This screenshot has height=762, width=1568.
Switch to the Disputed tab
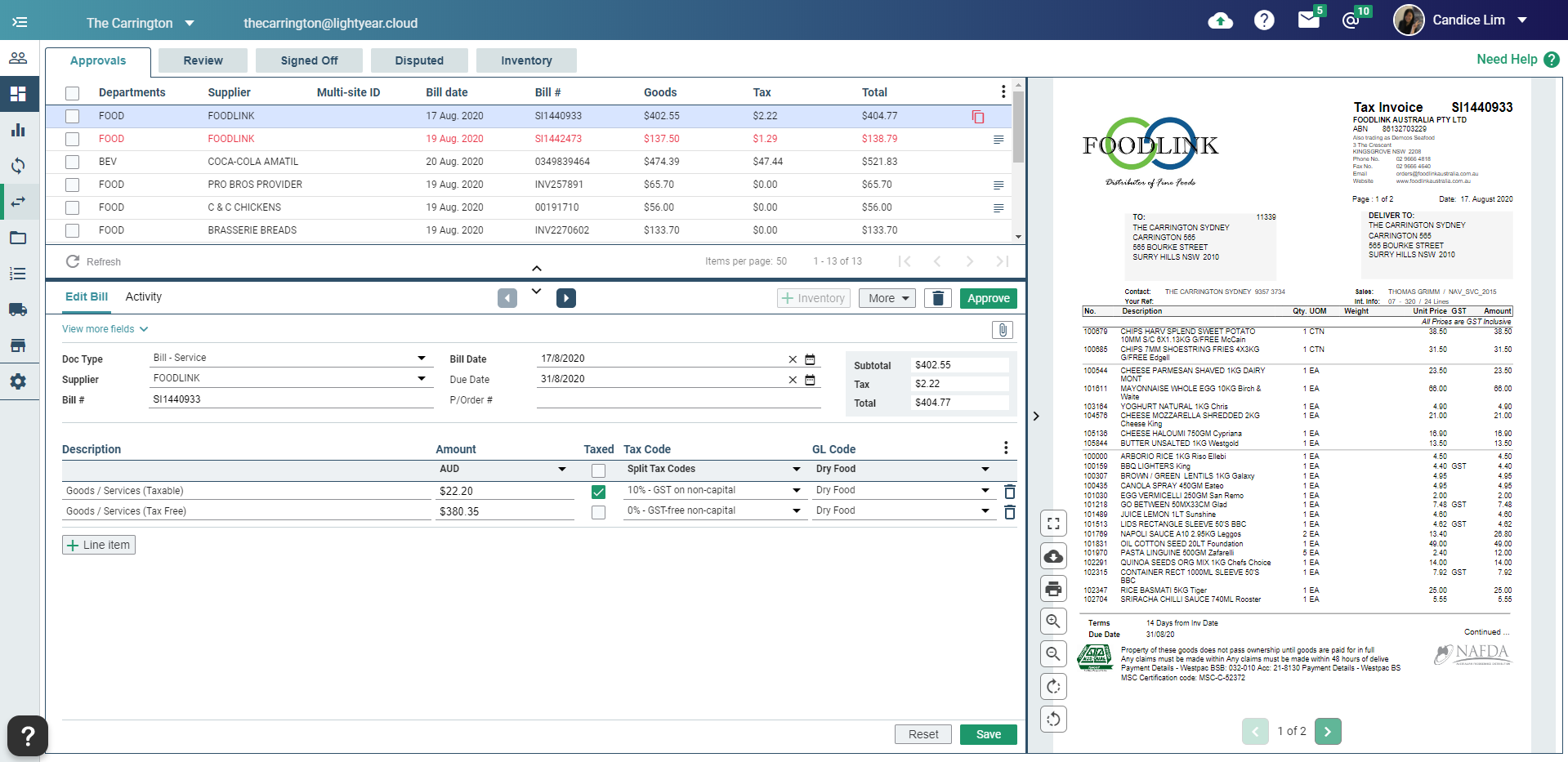(419, 60)
